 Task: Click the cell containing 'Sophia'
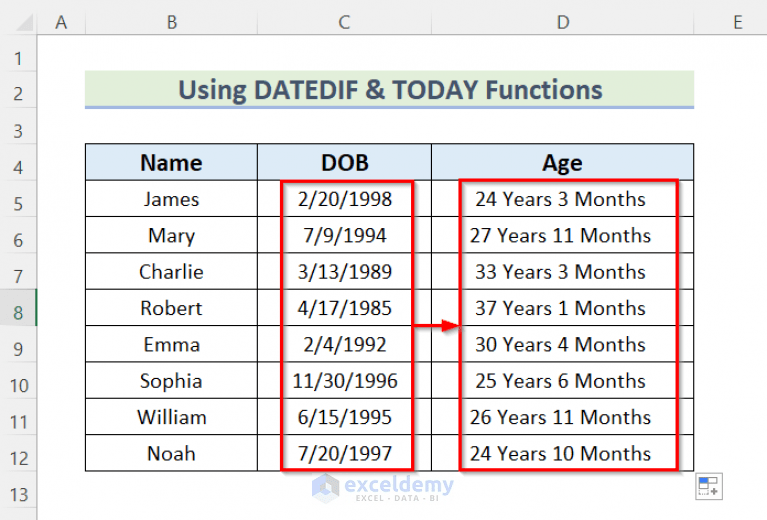click(171, 381)
